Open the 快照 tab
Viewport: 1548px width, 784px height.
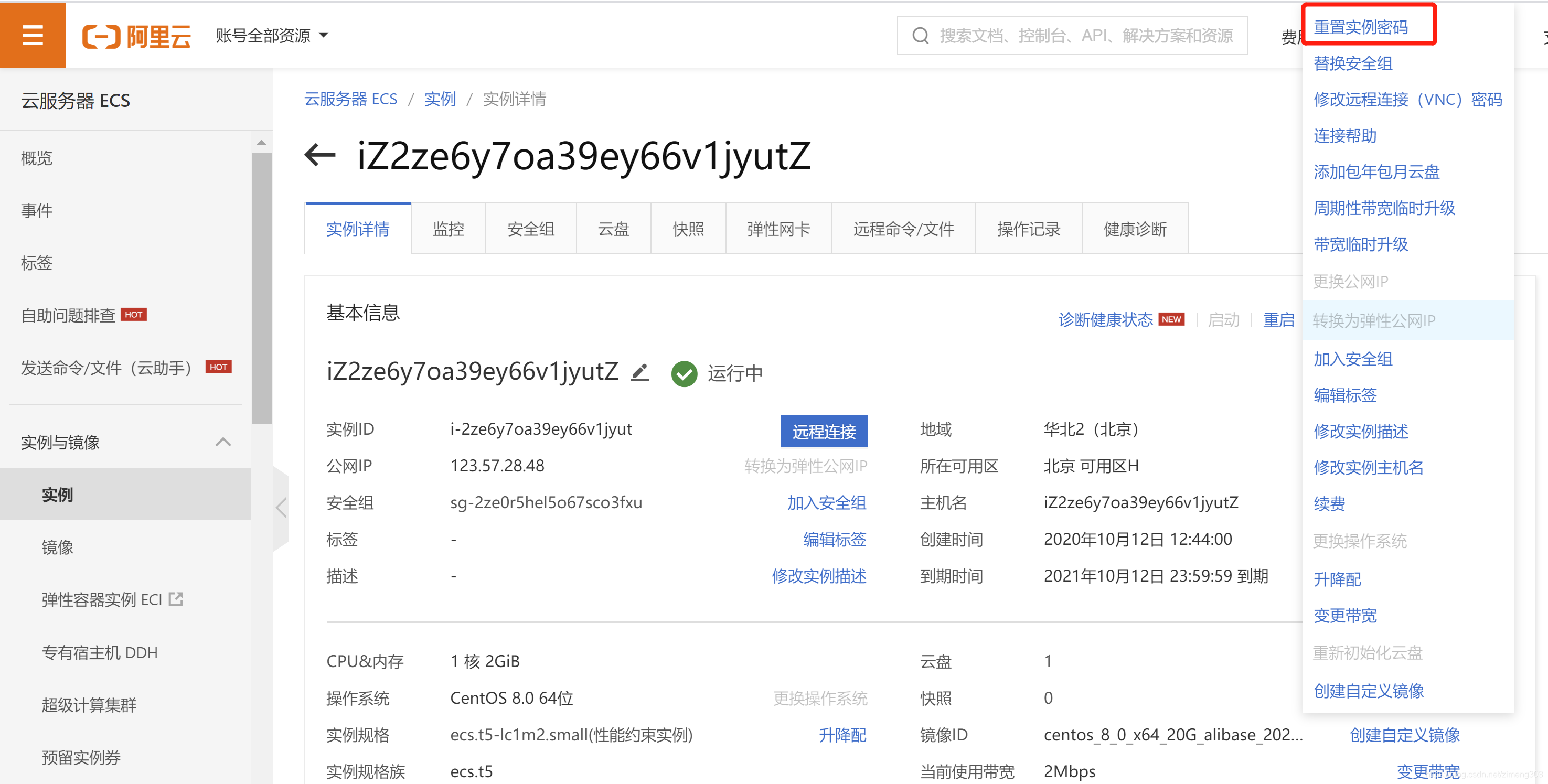coord(688,229)
